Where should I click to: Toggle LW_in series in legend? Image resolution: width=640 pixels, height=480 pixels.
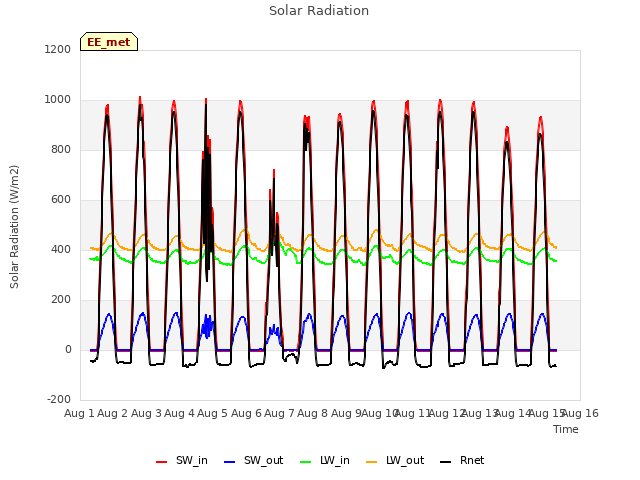[x=324, y=460]
